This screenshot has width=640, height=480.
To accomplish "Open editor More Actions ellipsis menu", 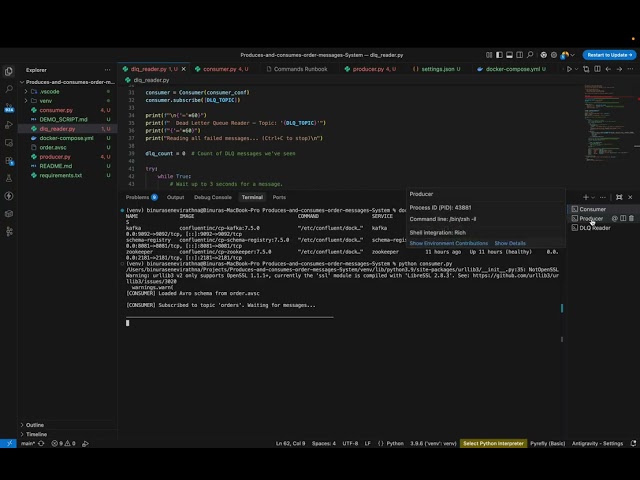I will [630, 69].
